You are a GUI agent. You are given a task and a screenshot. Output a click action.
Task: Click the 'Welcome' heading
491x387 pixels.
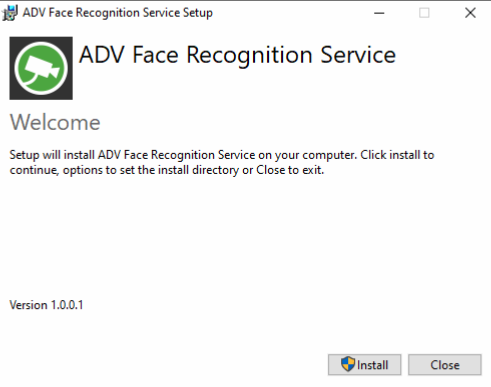click(55, 122)
